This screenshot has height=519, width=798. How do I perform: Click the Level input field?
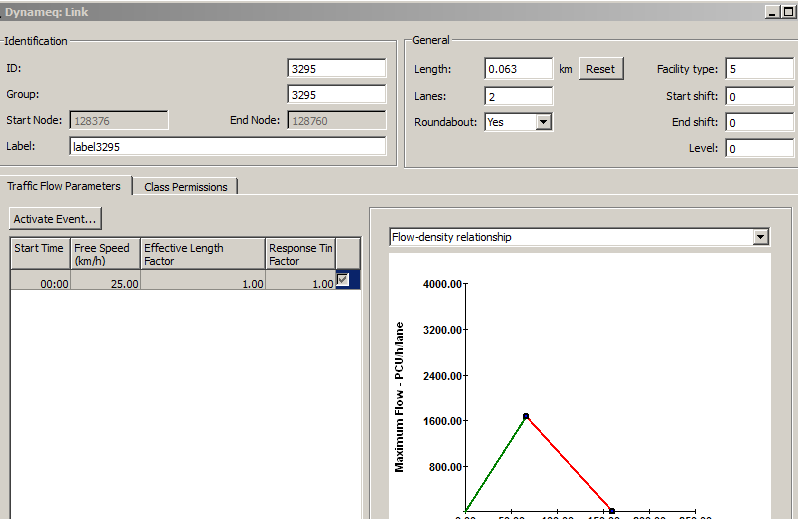point(759,149)
